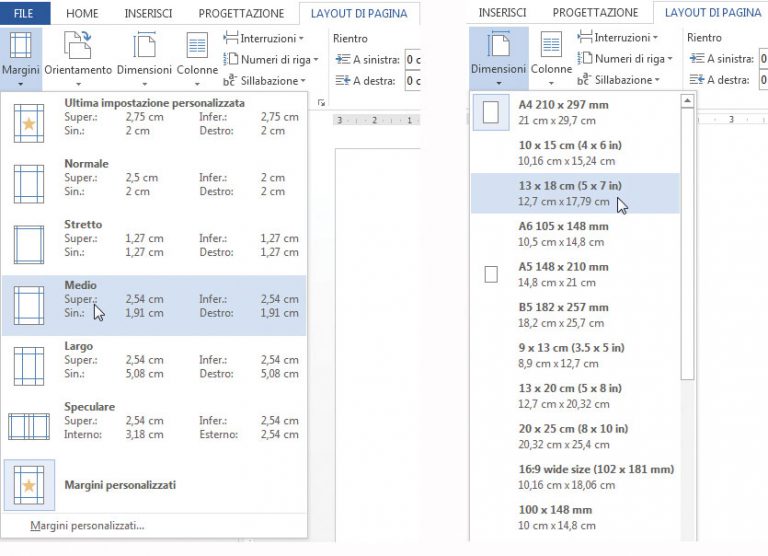Choose the Stretto margin preset
The height and width of the screenshot is (556, 768).
[154, 244]
